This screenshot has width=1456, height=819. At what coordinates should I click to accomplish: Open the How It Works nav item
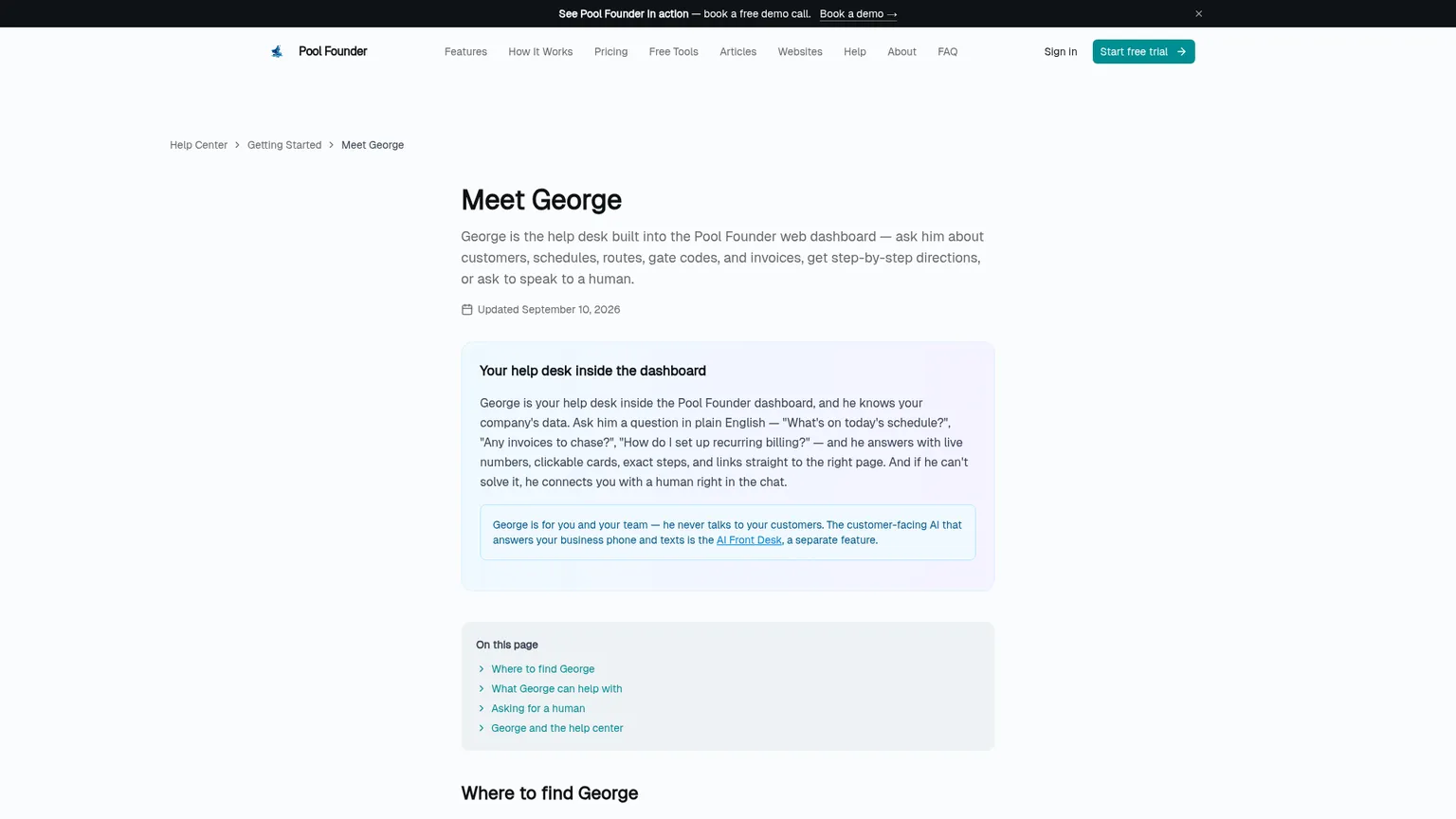coord(540,51)
